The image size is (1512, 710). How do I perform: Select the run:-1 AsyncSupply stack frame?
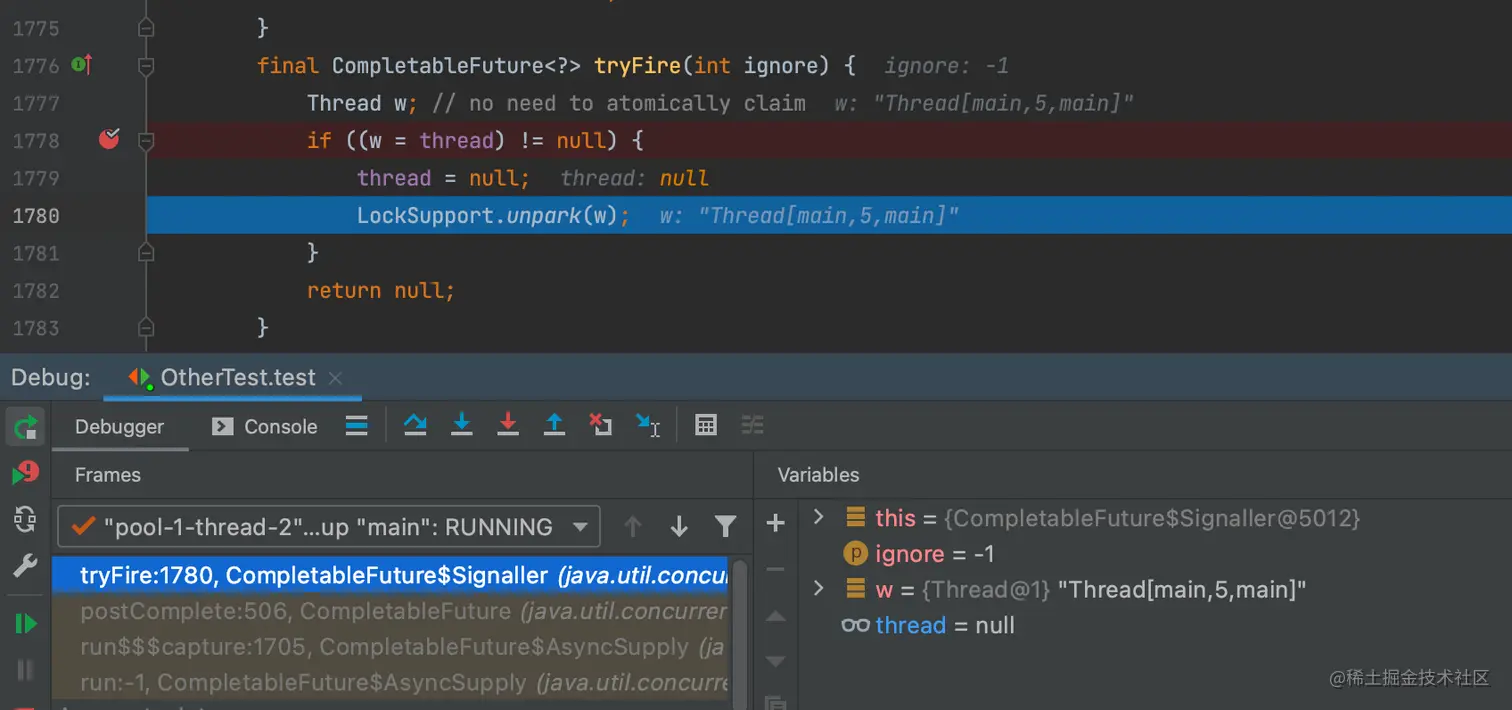[390, 683]
